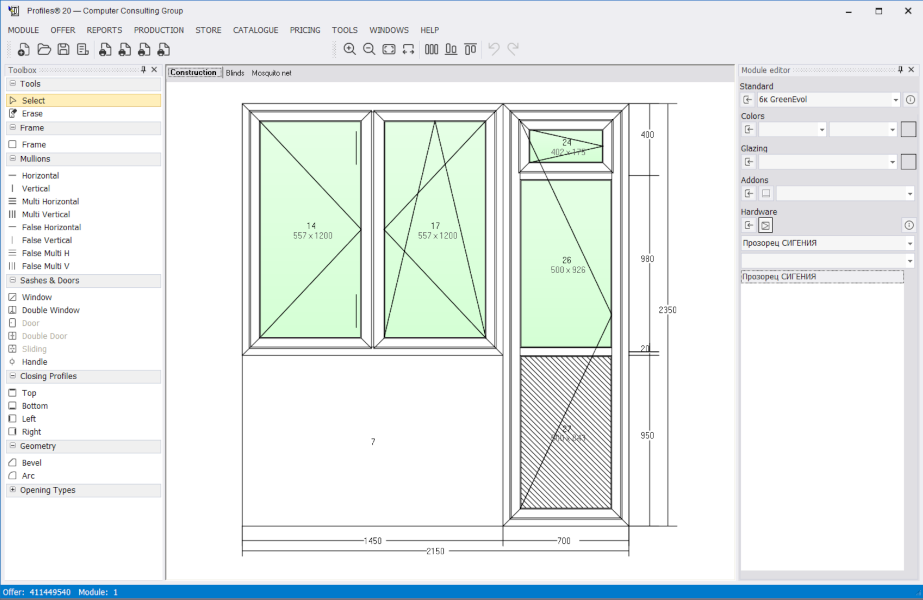923x600 pixels.
Task: Undo the last action
Action: pos(494,49)
